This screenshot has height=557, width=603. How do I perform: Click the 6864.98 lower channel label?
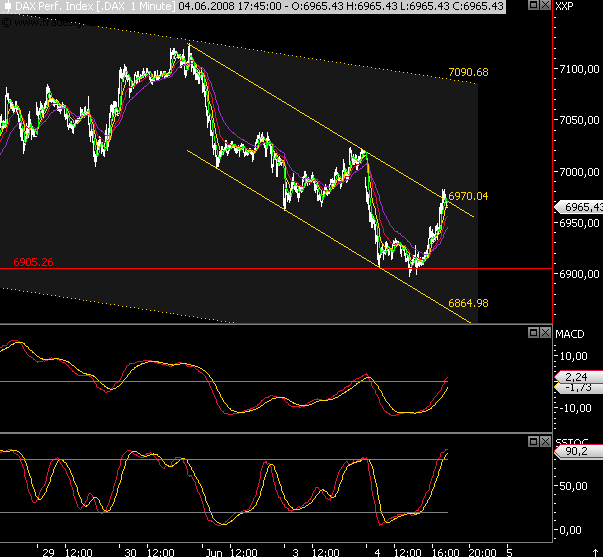pos(468,303)
